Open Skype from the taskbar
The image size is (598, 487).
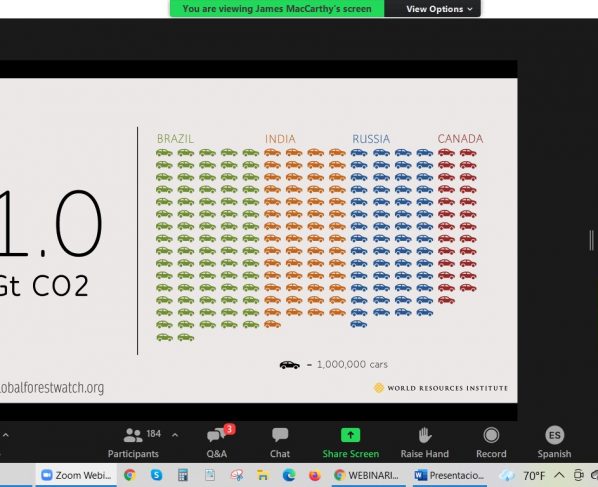[x=156, y=475]
